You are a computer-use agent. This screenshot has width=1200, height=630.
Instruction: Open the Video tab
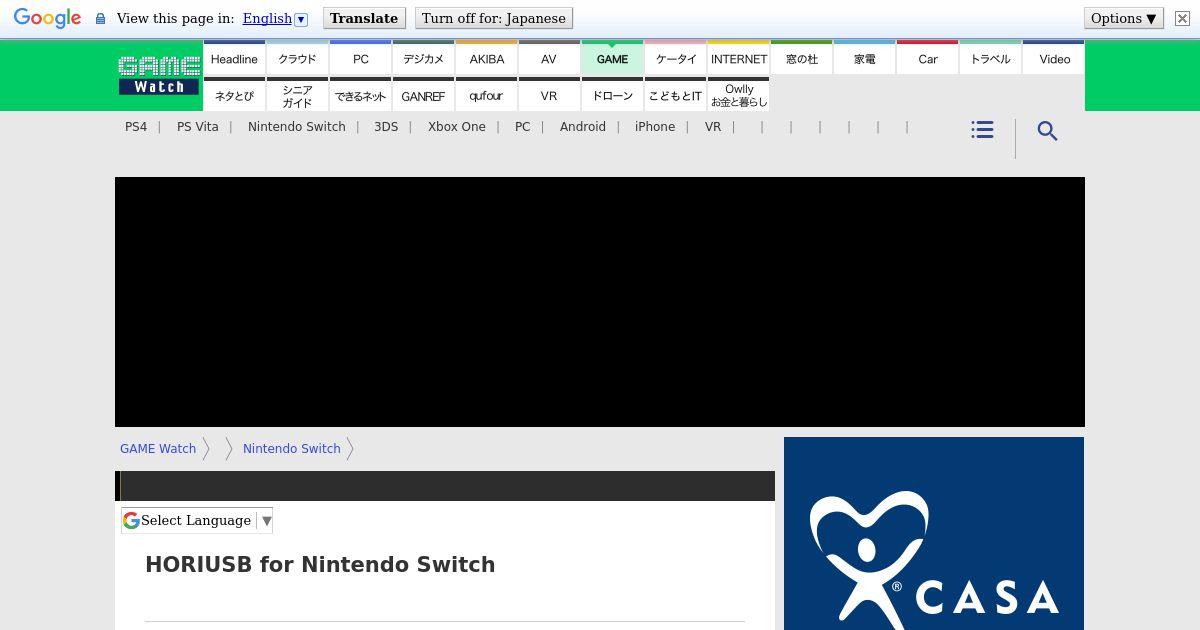click(x=1054, y=59)
